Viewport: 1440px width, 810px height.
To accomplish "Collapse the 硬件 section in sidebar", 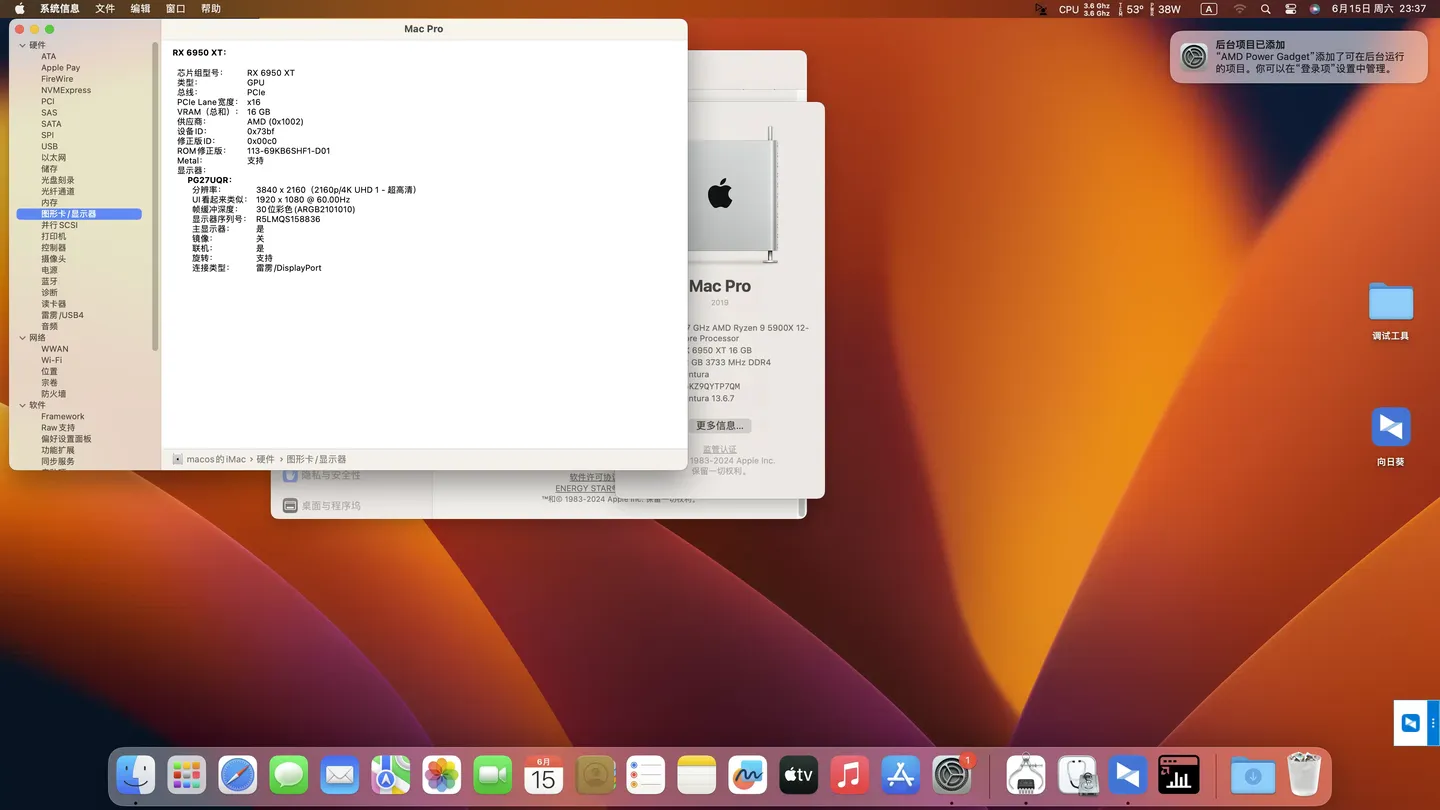I will [x=22, y=45].
